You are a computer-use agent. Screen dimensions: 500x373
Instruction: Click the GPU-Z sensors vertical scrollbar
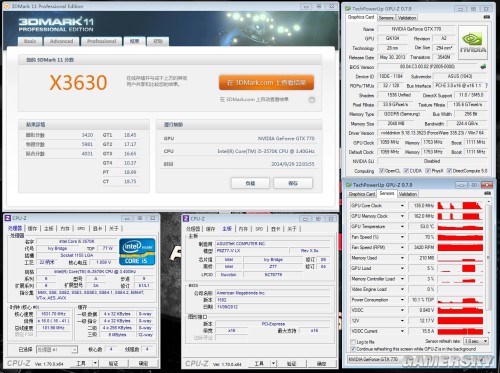[488, 267]
